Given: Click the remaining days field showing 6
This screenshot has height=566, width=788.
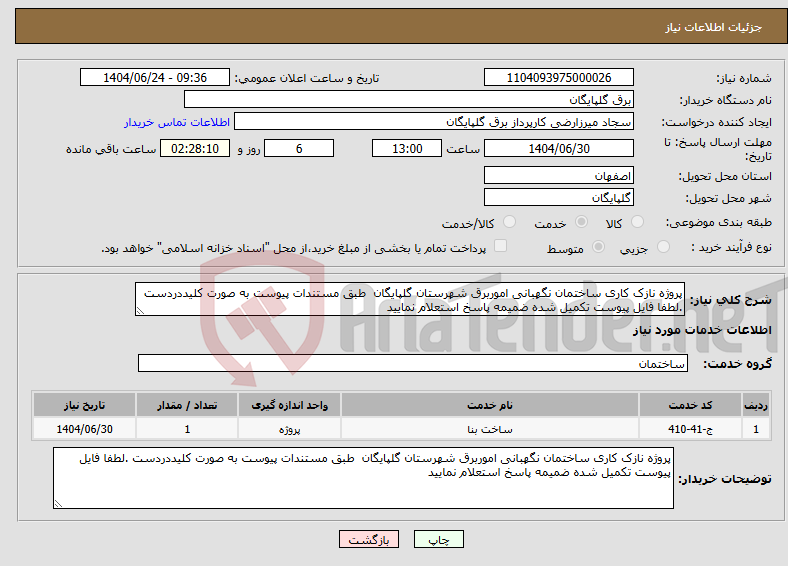Looking at the screenshot, I should (299, 148).
